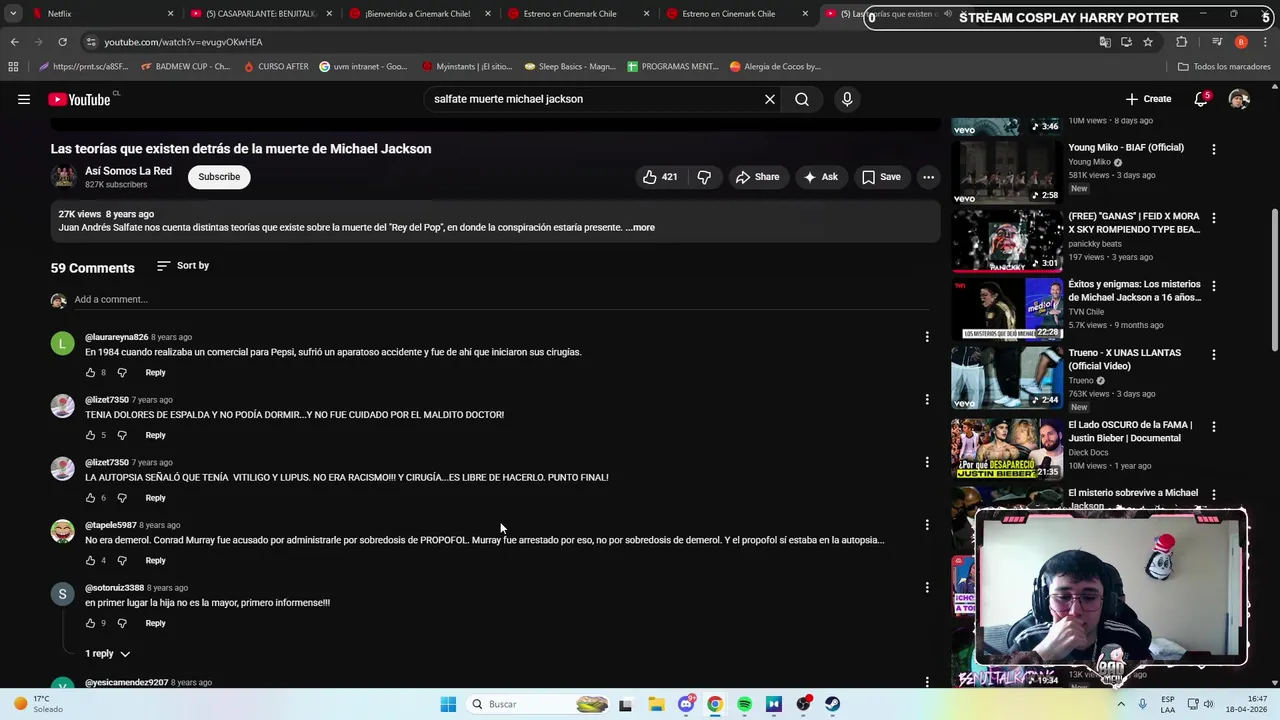
Task: Clear the search box text
Action: coord(770,99)
